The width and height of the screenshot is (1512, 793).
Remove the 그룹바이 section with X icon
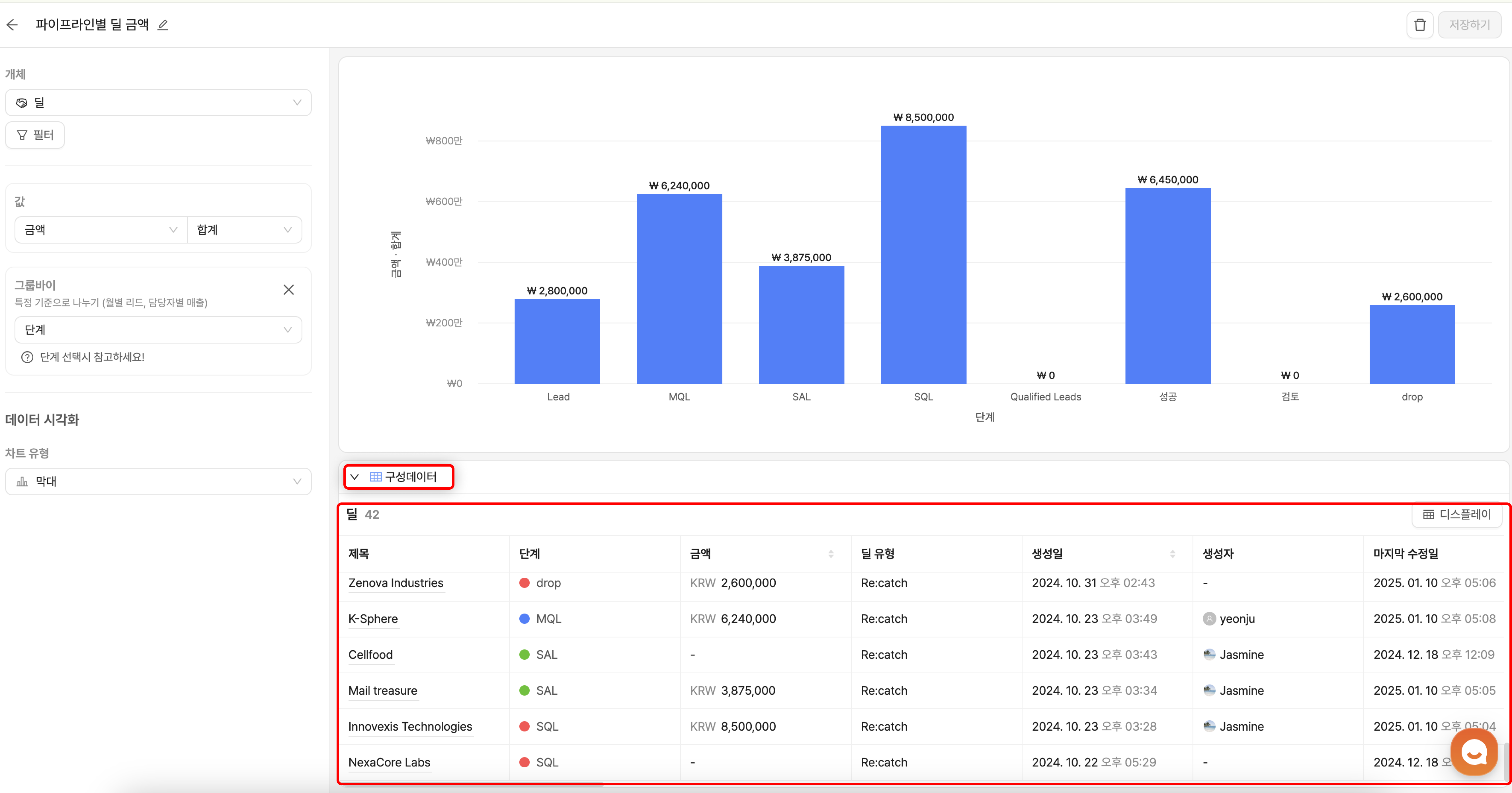click(288, 290)
